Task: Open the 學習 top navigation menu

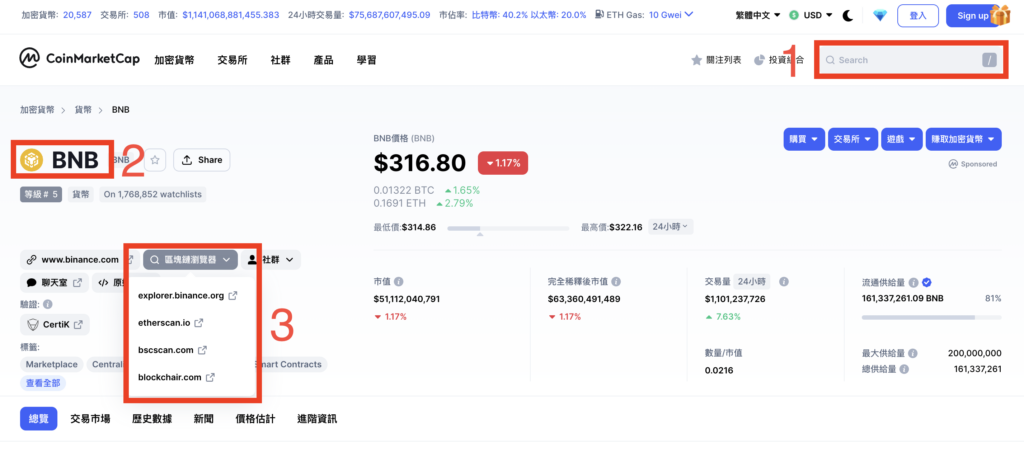Action: 366,60
